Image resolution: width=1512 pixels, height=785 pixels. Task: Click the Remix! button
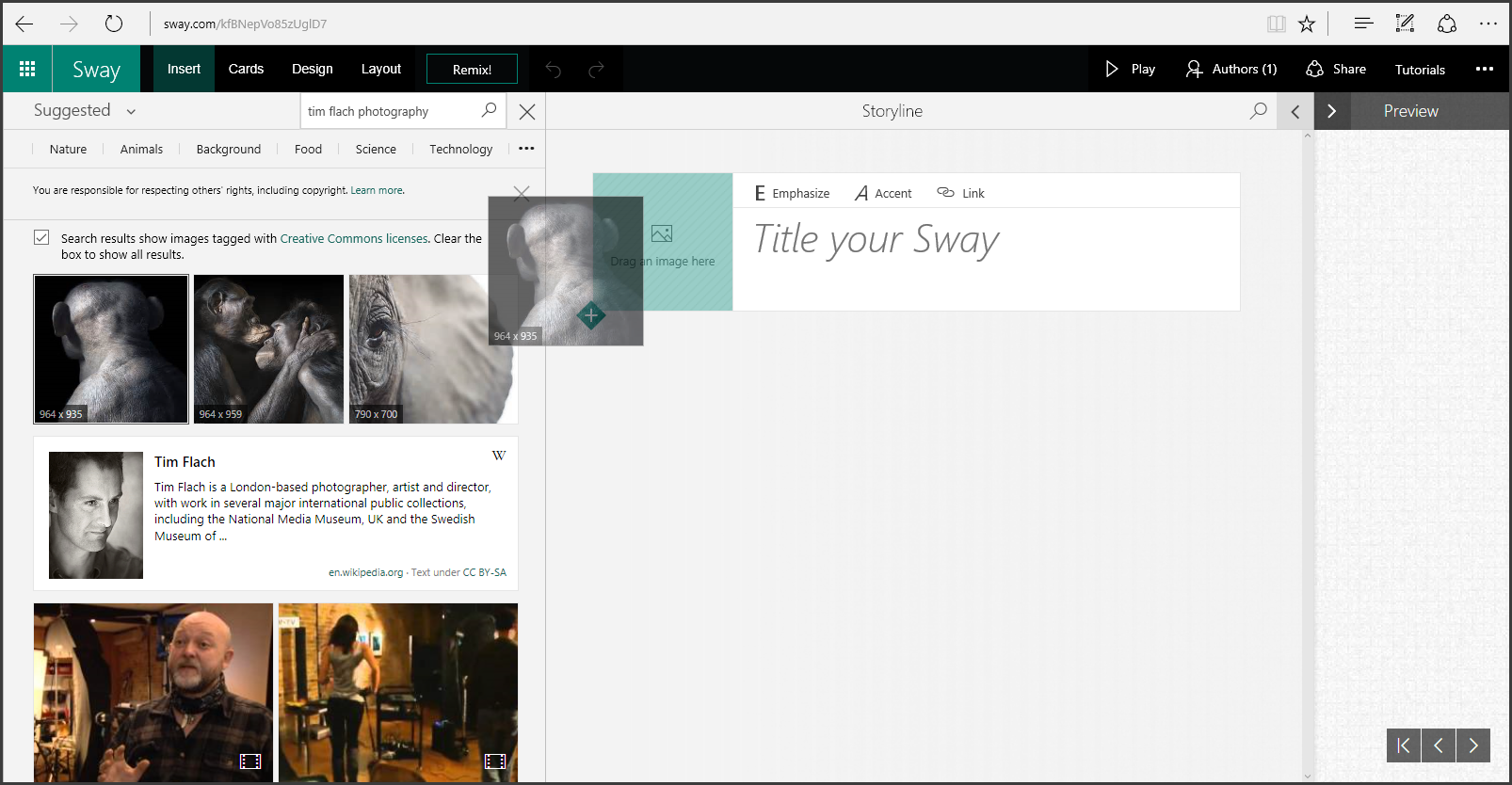click(472, 69)
